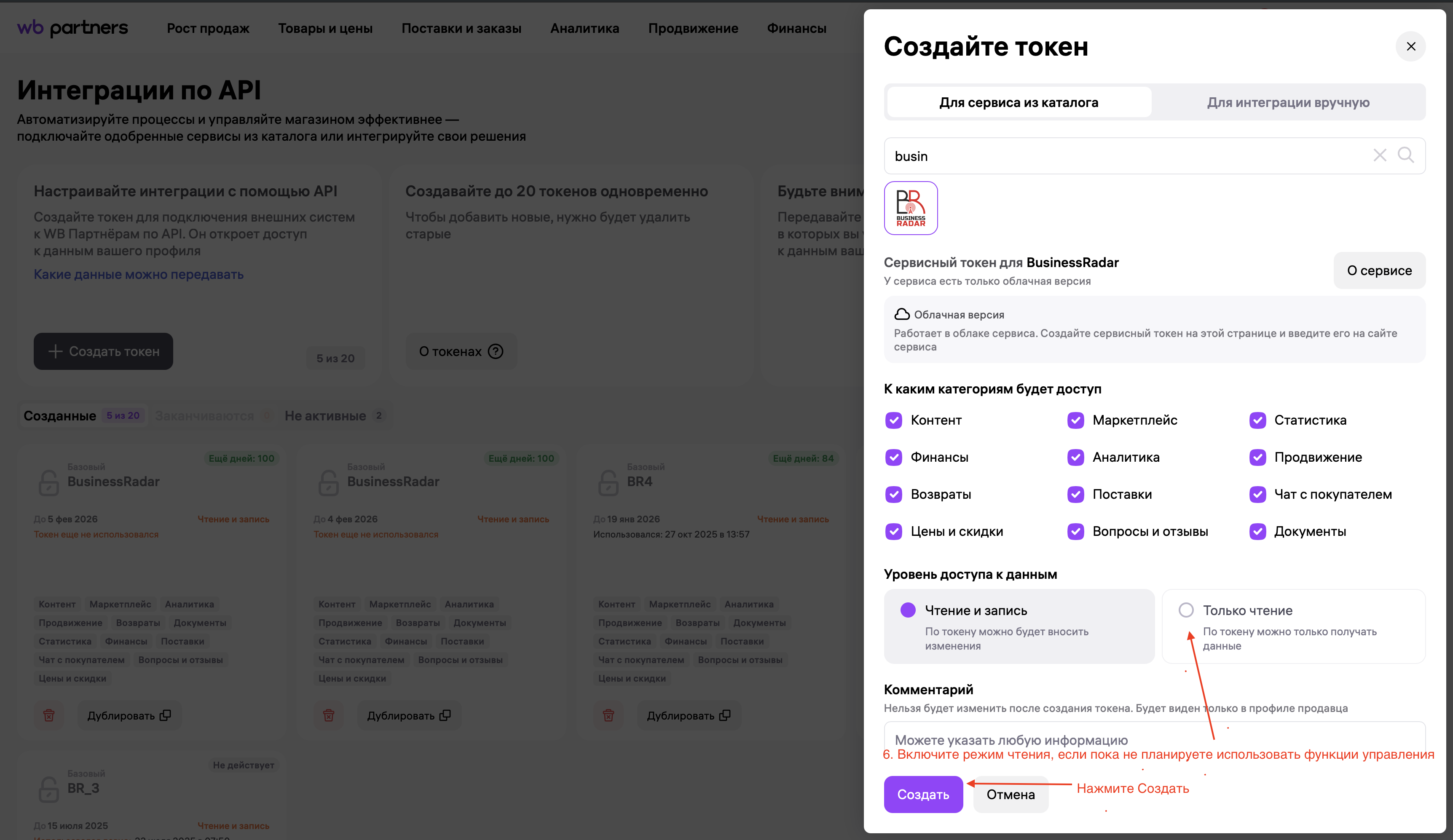The image size is (1453, 840).
Task: Click the wb partners logo
Action: [72, 28]
